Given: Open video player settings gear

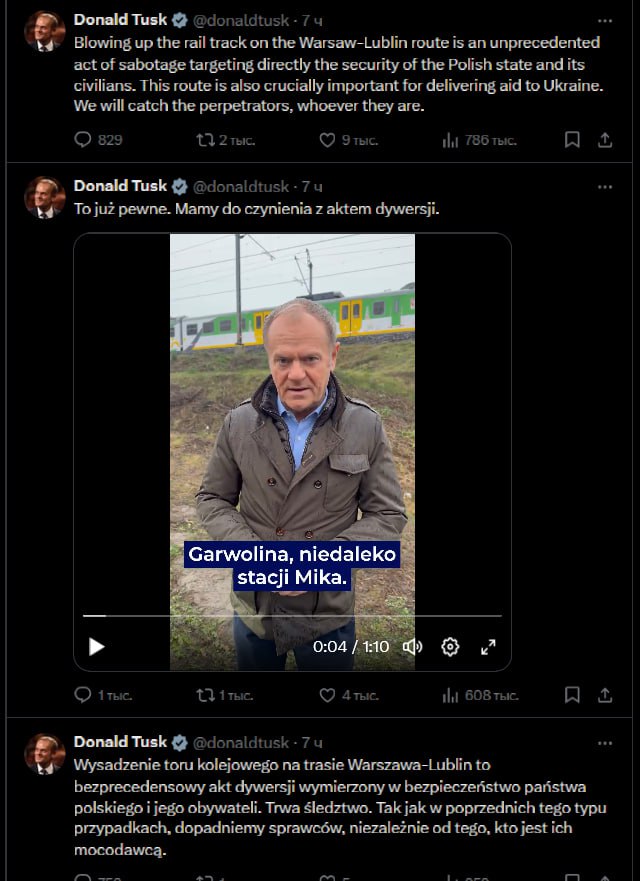Looking at the screenshot, I should [449, 647].
